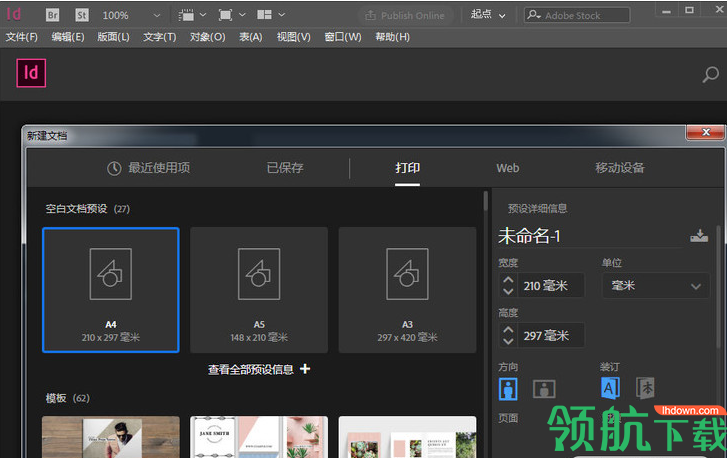This screenshot has width=727, height=458.
Task: Click the search magnifier icon
Action: click(x=710, y=74)
